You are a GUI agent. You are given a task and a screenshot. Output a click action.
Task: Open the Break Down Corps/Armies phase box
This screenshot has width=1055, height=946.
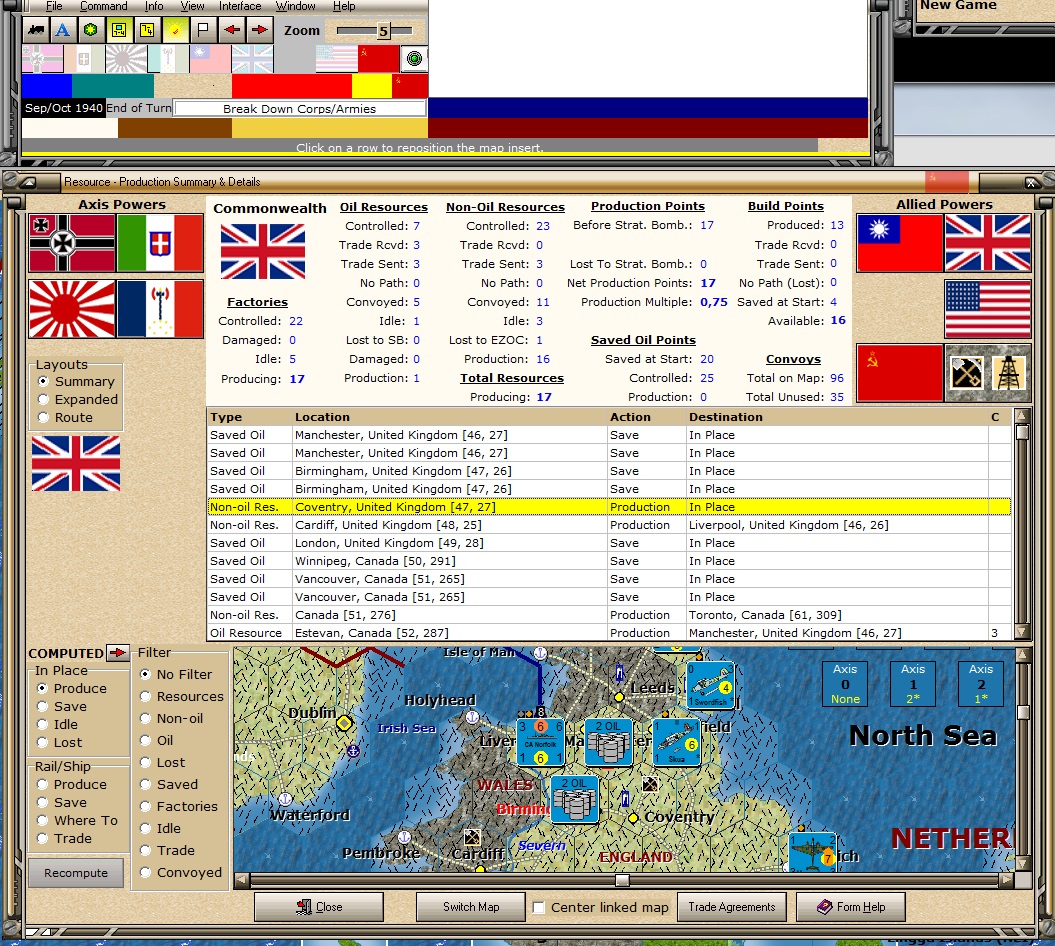point(300,108)
